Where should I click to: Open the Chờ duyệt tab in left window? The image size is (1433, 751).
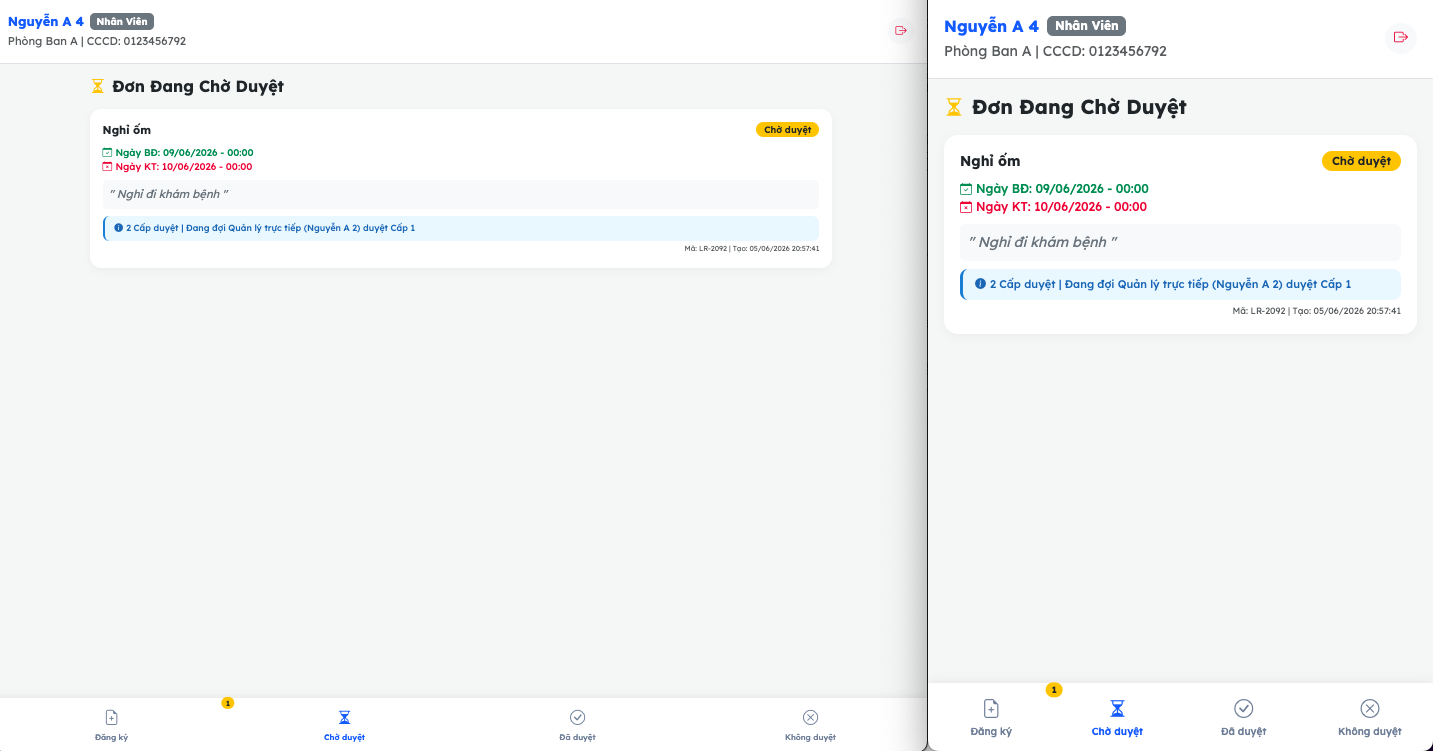(x=344, y=725)
